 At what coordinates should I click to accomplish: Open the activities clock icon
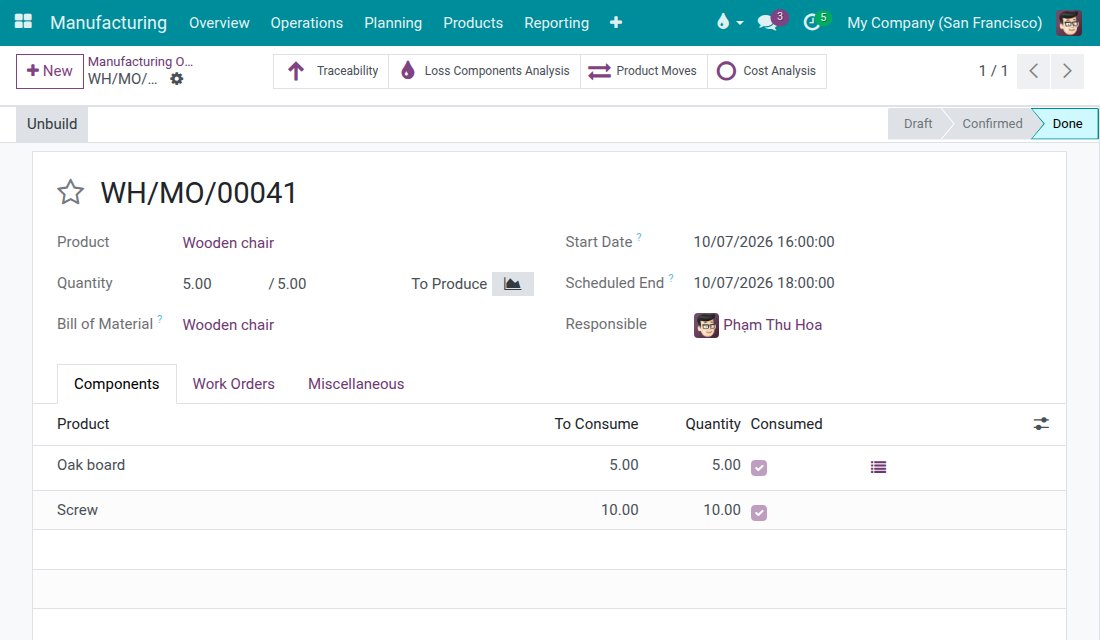tap(812, 22)
